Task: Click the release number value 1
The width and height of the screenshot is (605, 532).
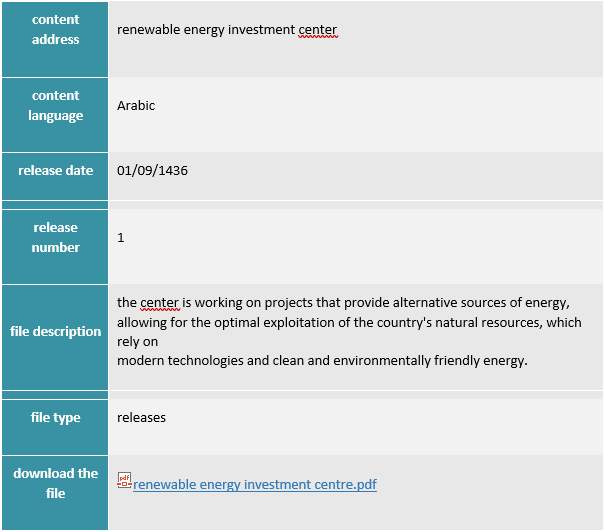Action: point(121,238)
